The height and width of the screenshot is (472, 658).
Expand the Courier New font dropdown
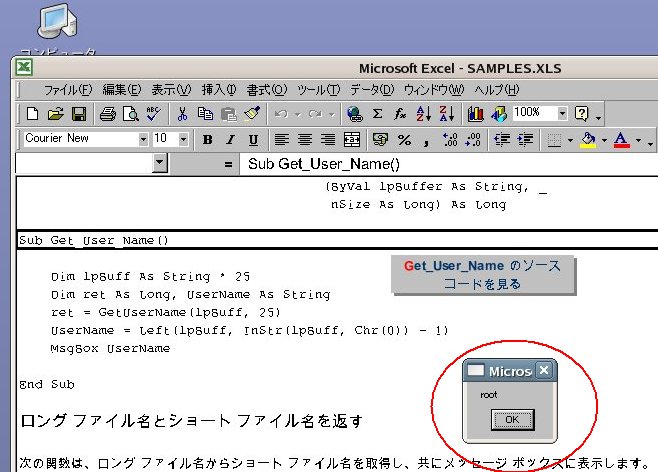coord(143,139)
